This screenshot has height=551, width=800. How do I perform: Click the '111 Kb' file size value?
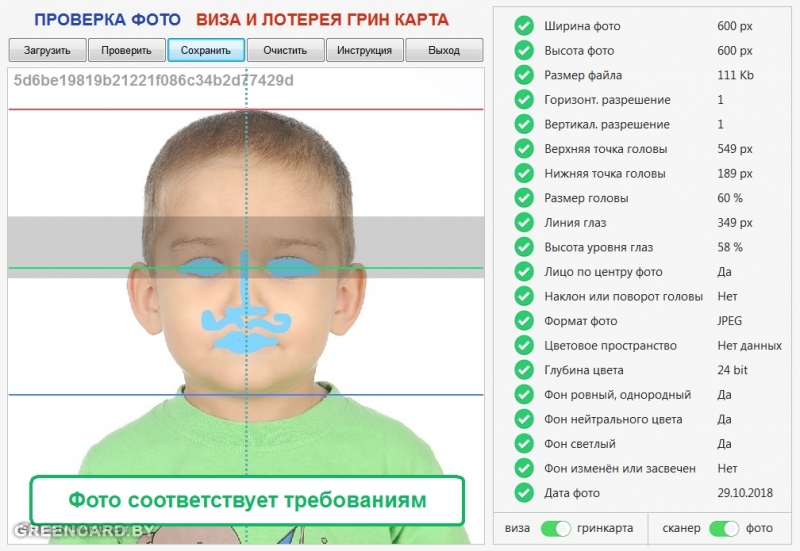click(x=735, y=75)
